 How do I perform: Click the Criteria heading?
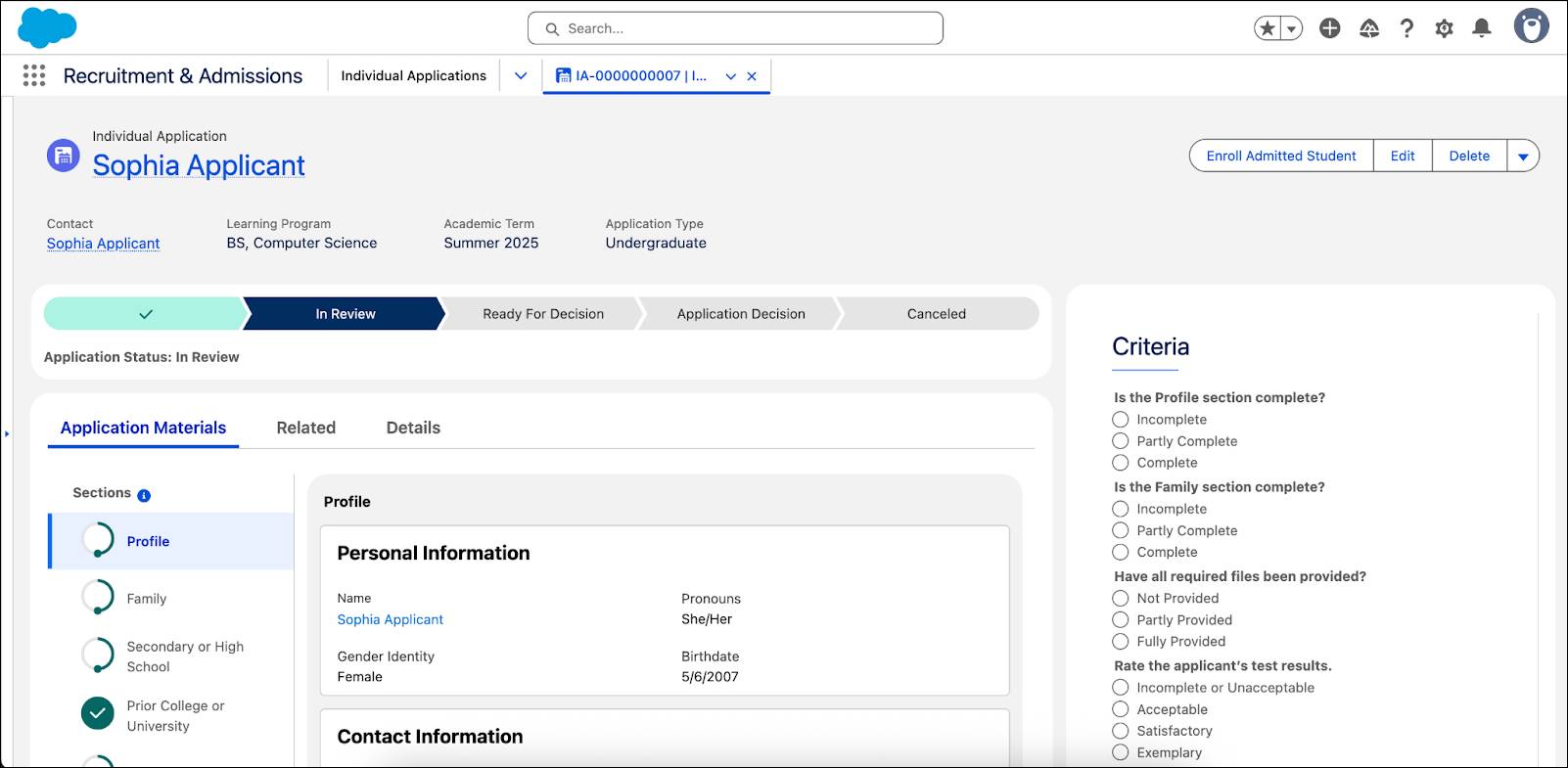click(1150, 346)
